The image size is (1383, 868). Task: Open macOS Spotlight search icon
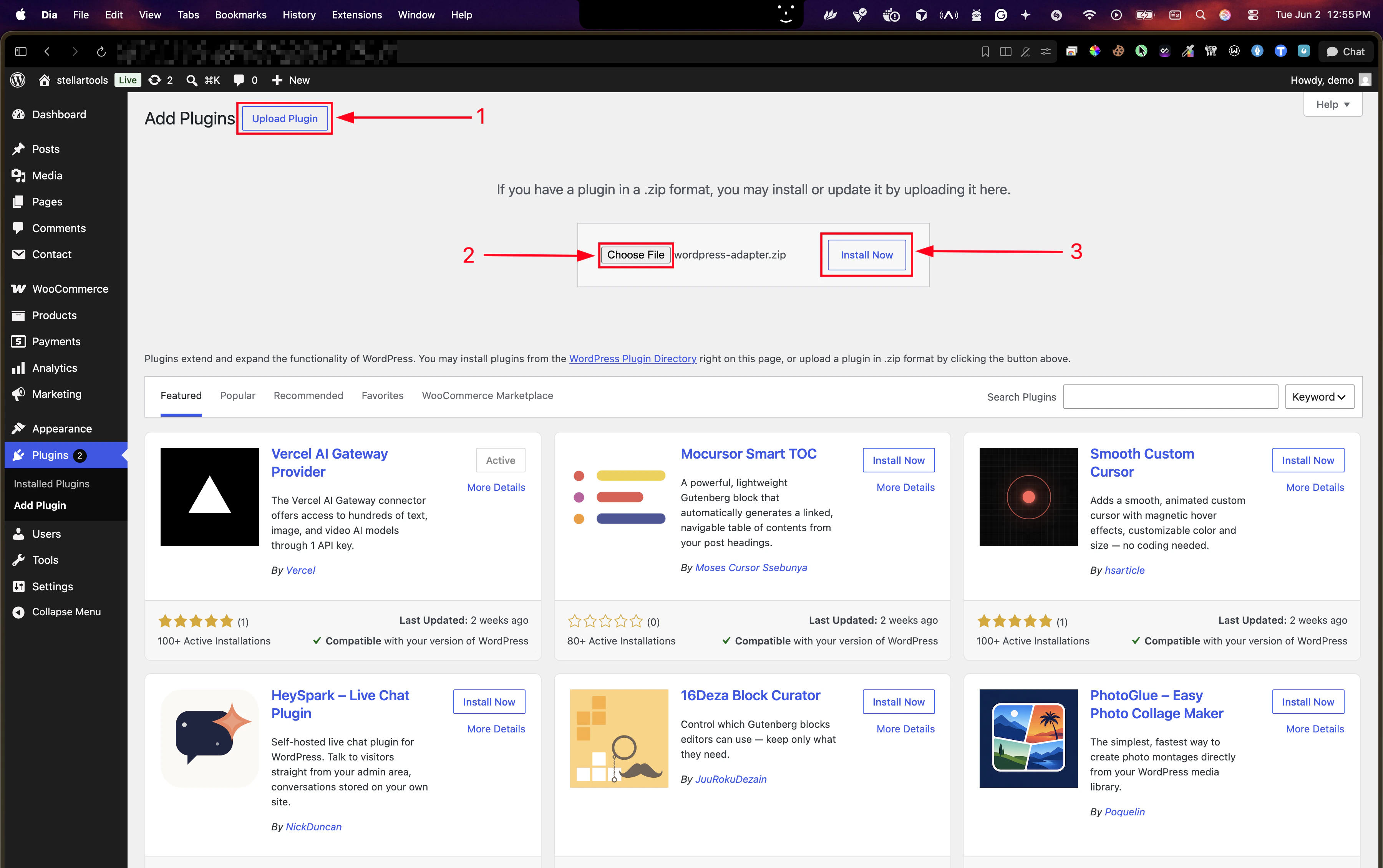1201,15
